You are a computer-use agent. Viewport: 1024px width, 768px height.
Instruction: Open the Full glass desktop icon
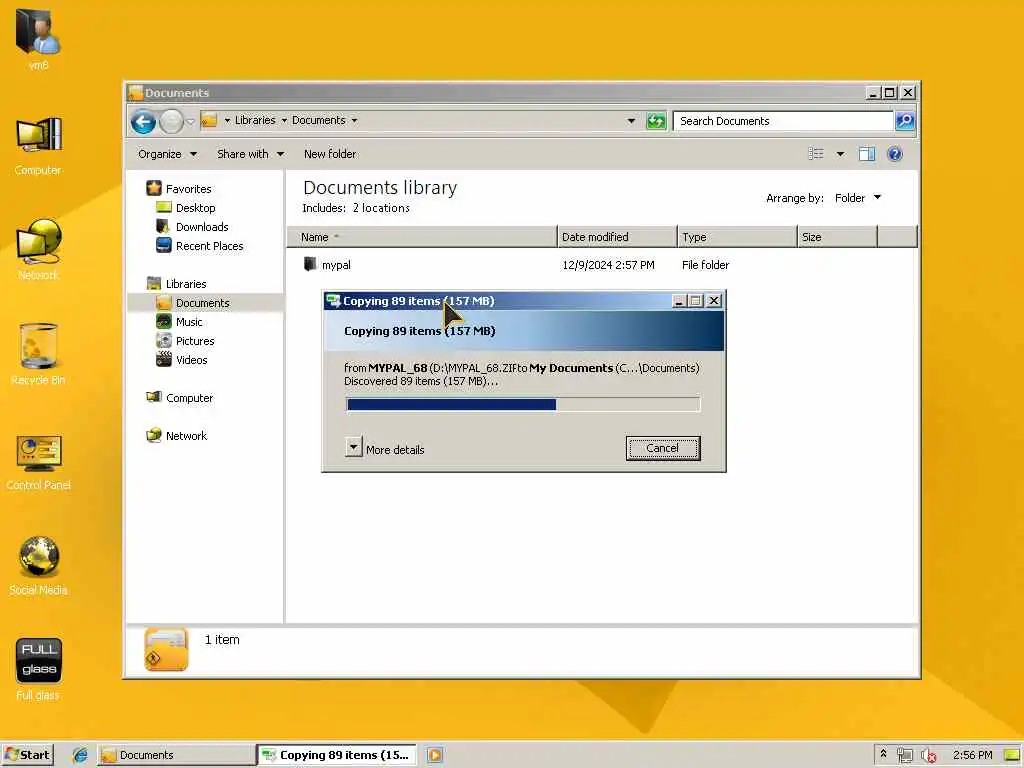pos(38,669)
